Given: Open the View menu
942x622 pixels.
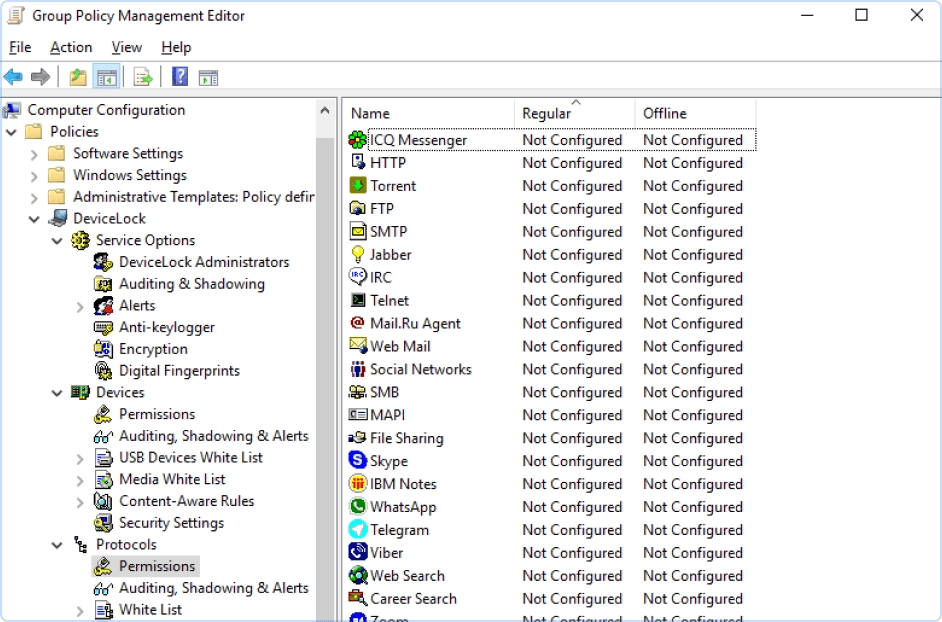Looking at the screenshot, I should 126,47.
